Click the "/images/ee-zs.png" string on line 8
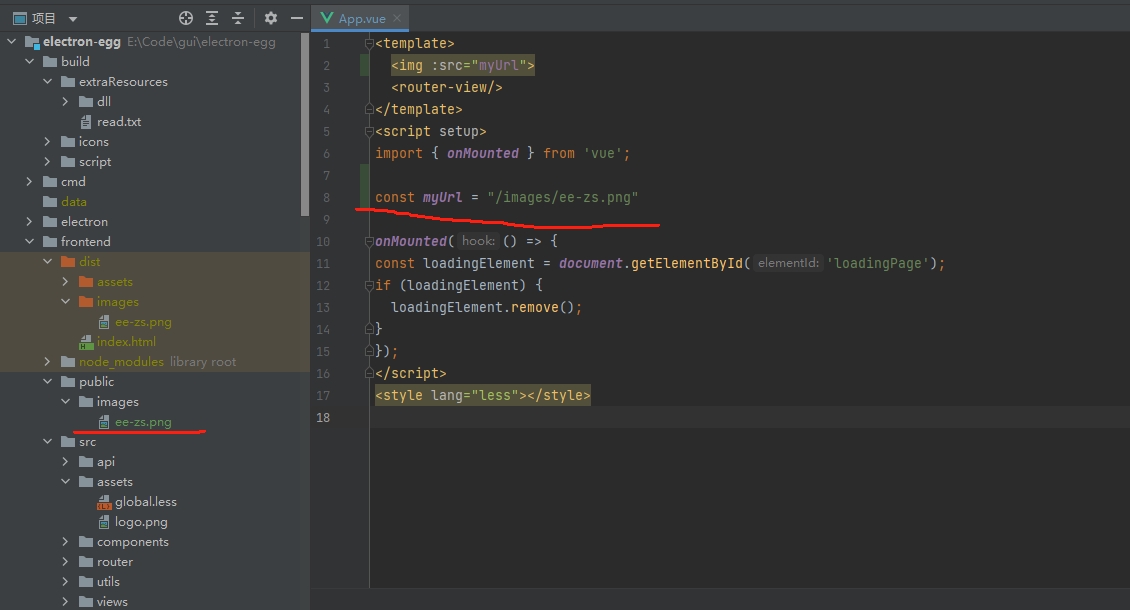 click(563, 198)
